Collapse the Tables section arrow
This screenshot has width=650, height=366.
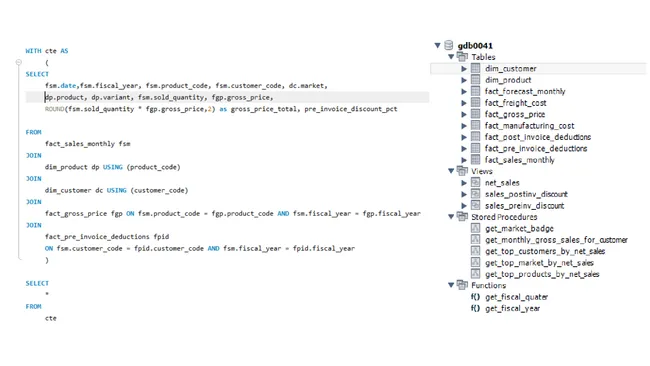click(x=451, y=57)
